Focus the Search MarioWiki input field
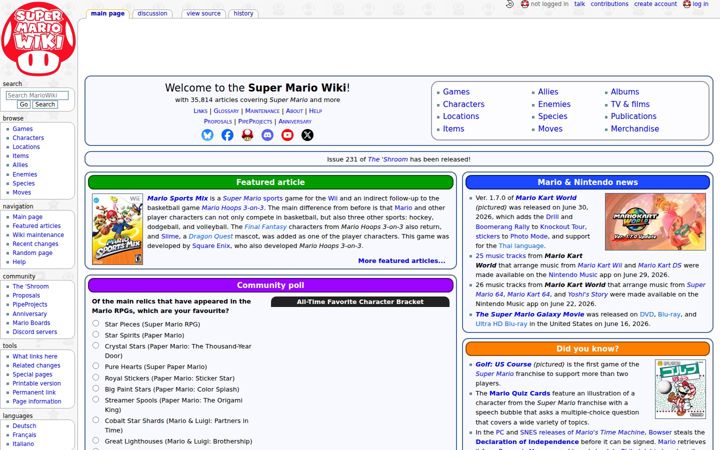The image size is (720, 450). (37, 96)
